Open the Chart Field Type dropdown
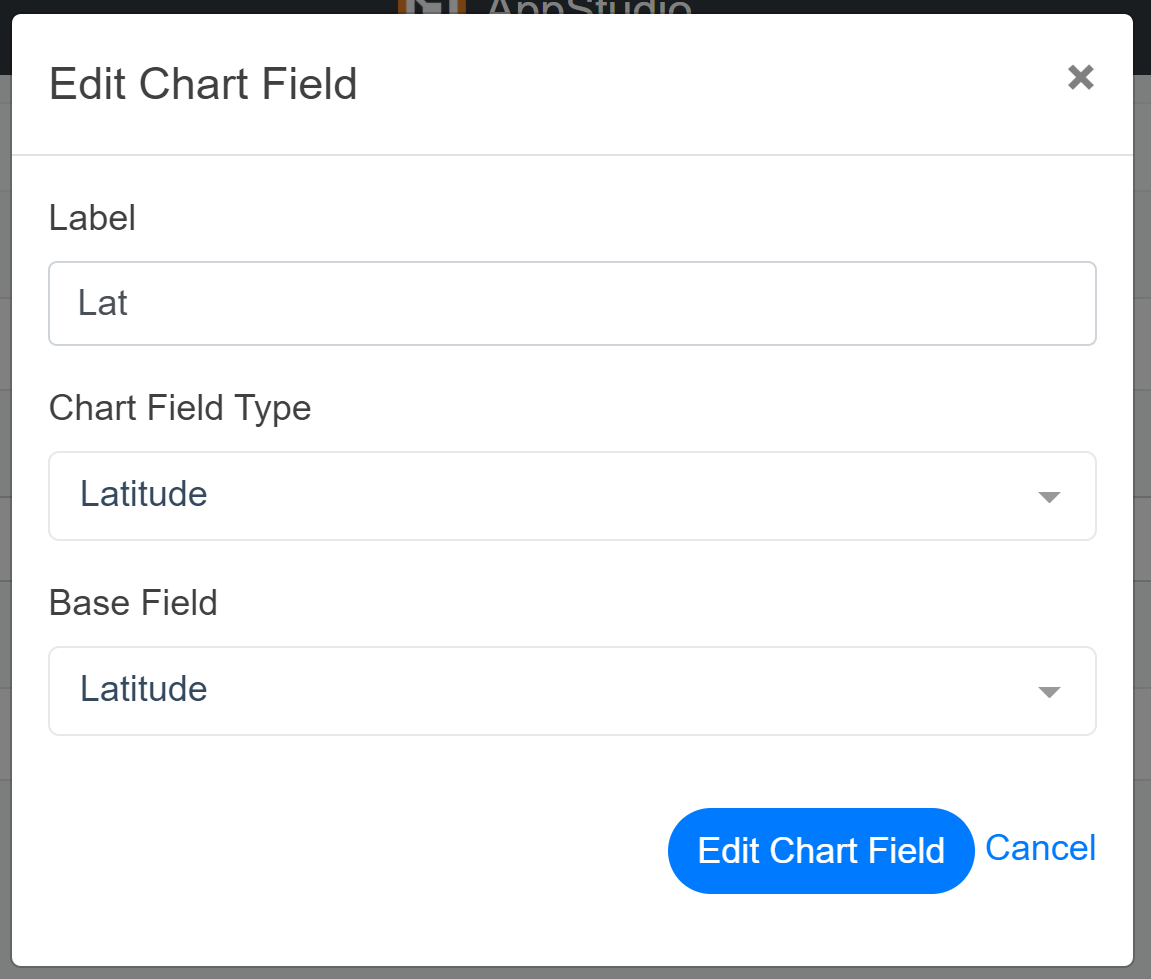Screen dimensions: 1151x979 [571, 496]
